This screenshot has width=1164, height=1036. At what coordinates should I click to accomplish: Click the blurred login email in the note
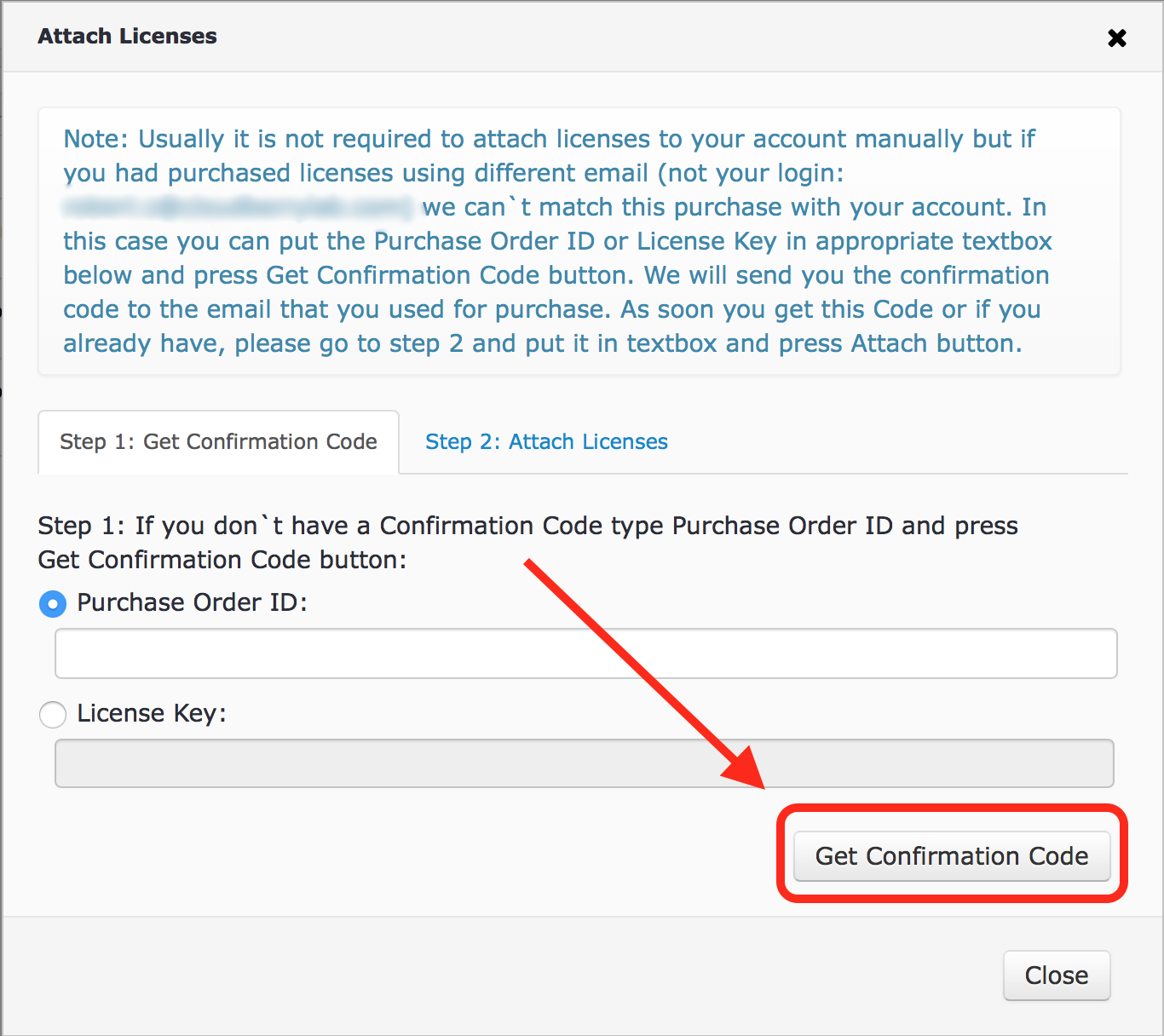[238, 207]
